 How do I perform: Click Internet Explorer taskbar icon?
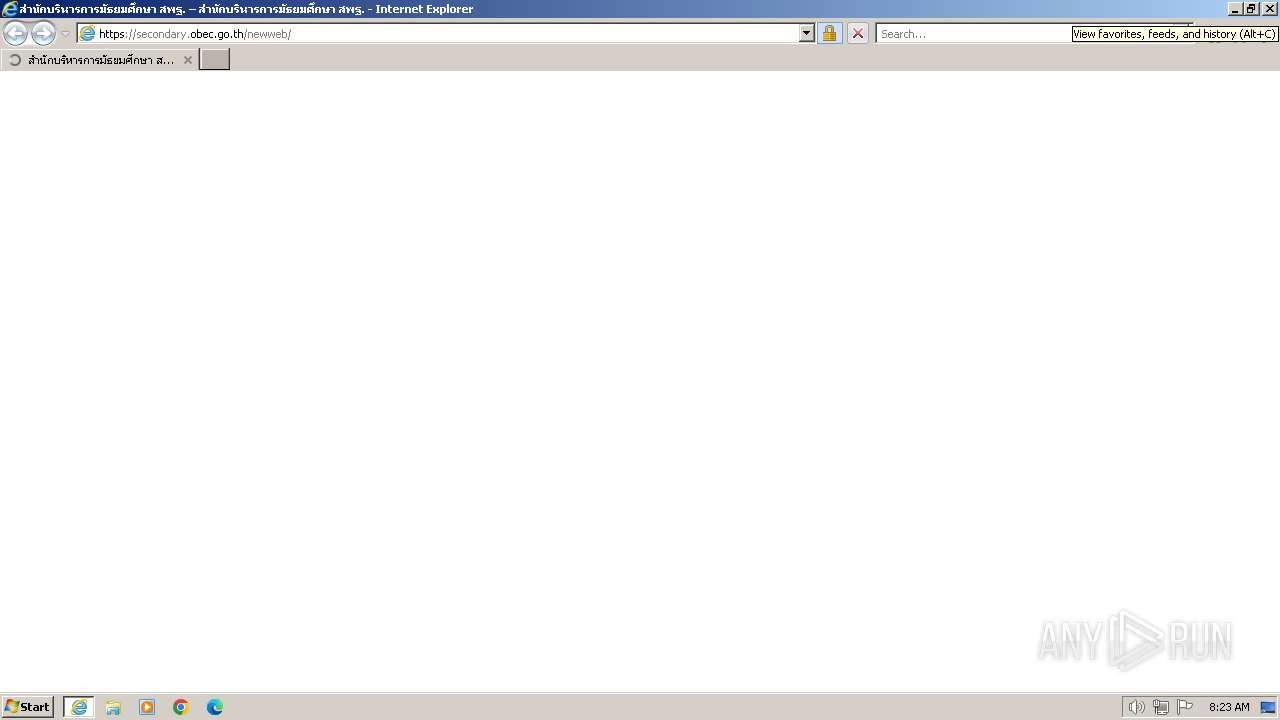point(79,707)
